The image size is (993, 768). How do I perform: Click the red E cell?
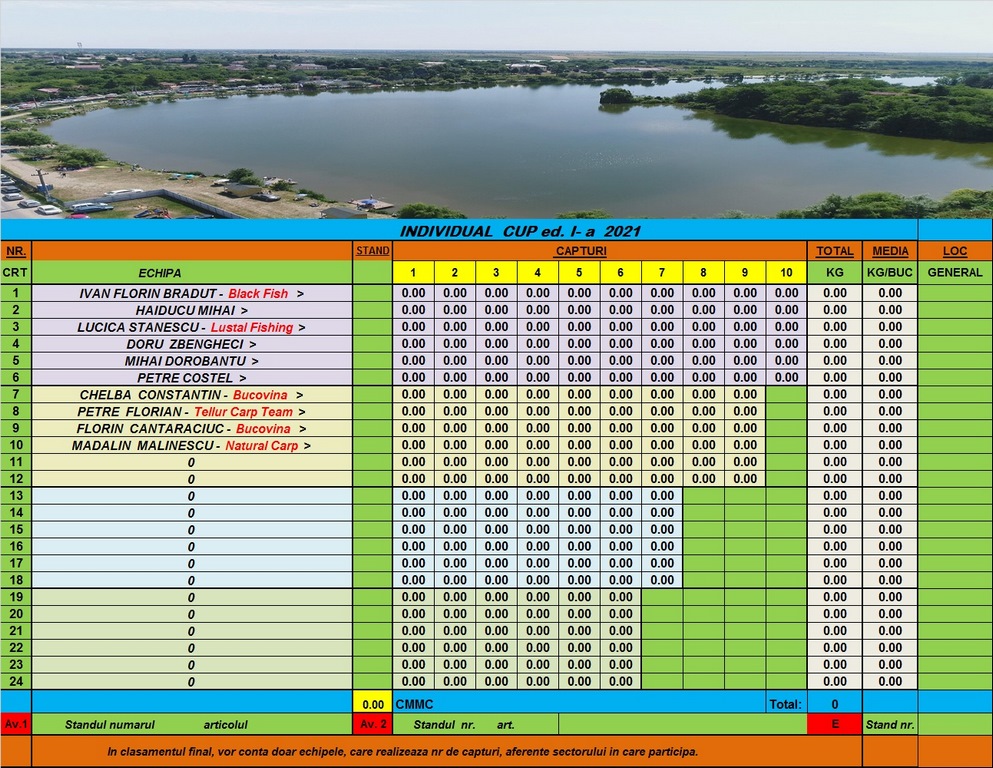[x=834, y=724]
